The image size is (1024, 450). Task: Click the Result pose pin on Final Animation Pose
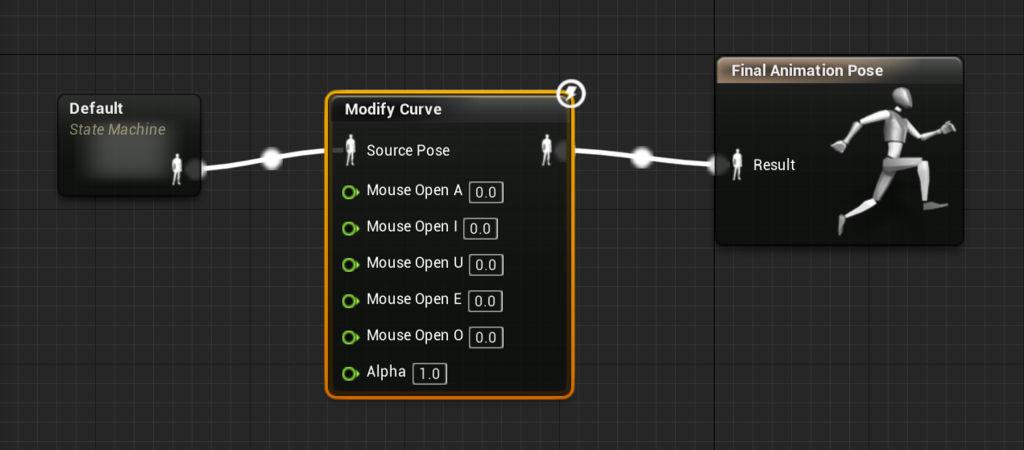pyautogui.click(x=737, y=165)
